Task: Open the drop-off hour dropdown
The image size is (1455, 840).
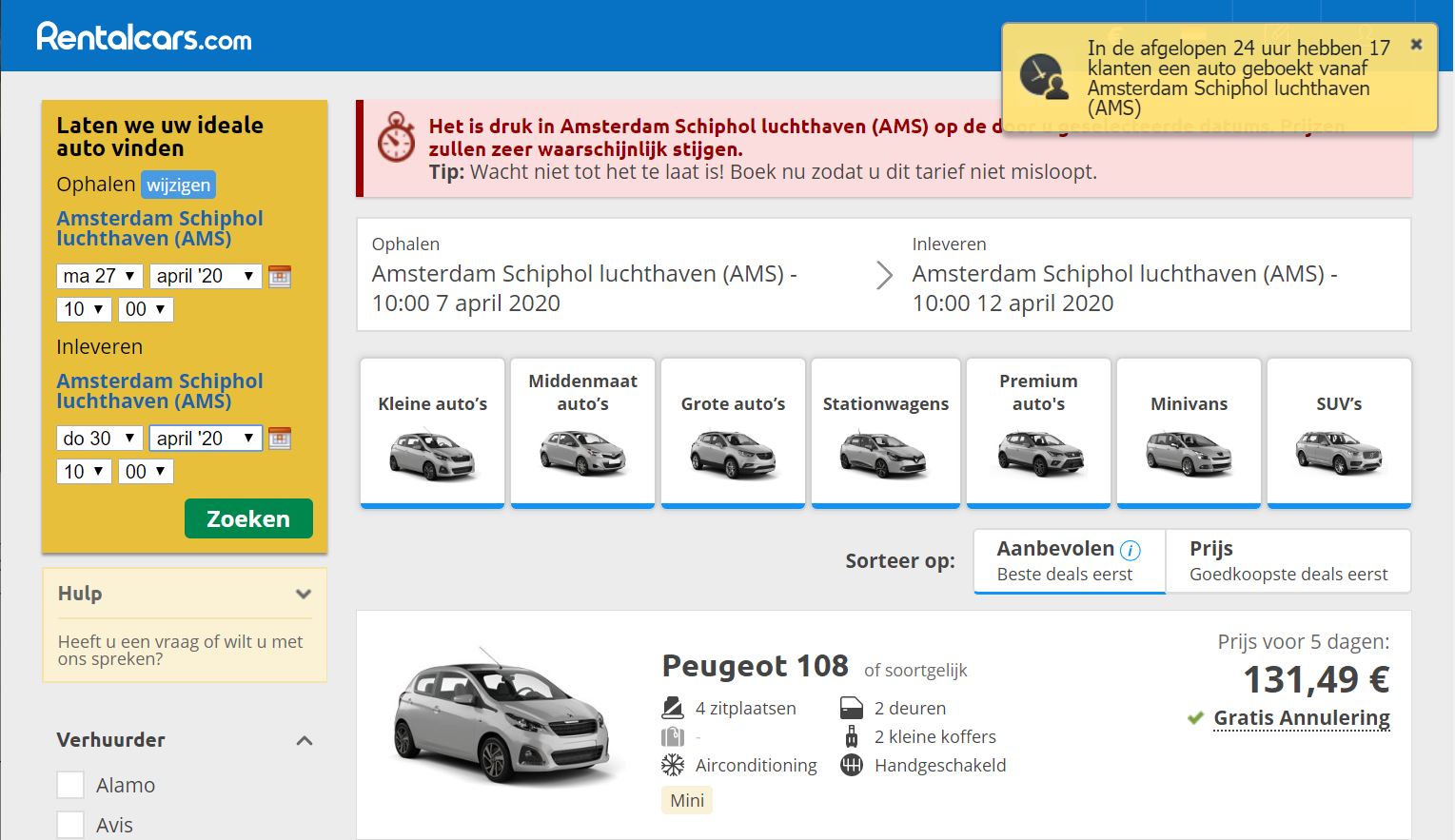Action: coord(84,471)
